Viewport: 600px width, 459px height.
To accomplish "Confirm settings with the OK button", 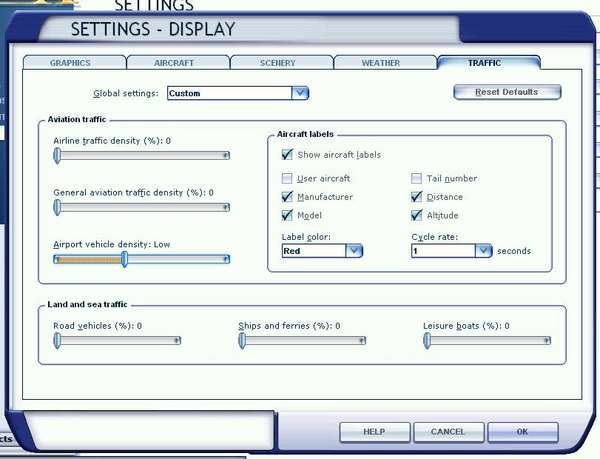I will click(x=523, y=432).
